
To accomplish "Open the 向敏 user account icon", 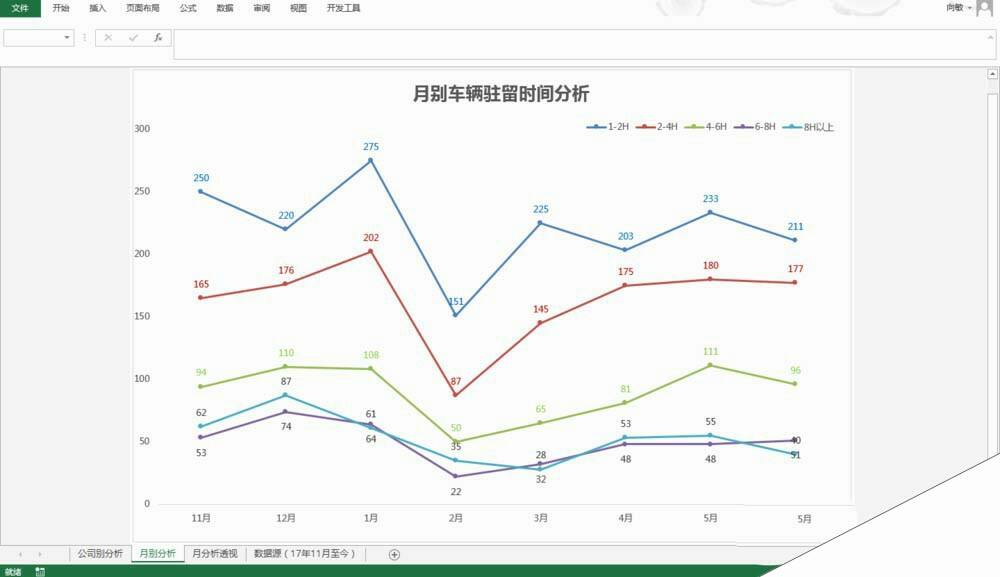I will click(984, 8).
